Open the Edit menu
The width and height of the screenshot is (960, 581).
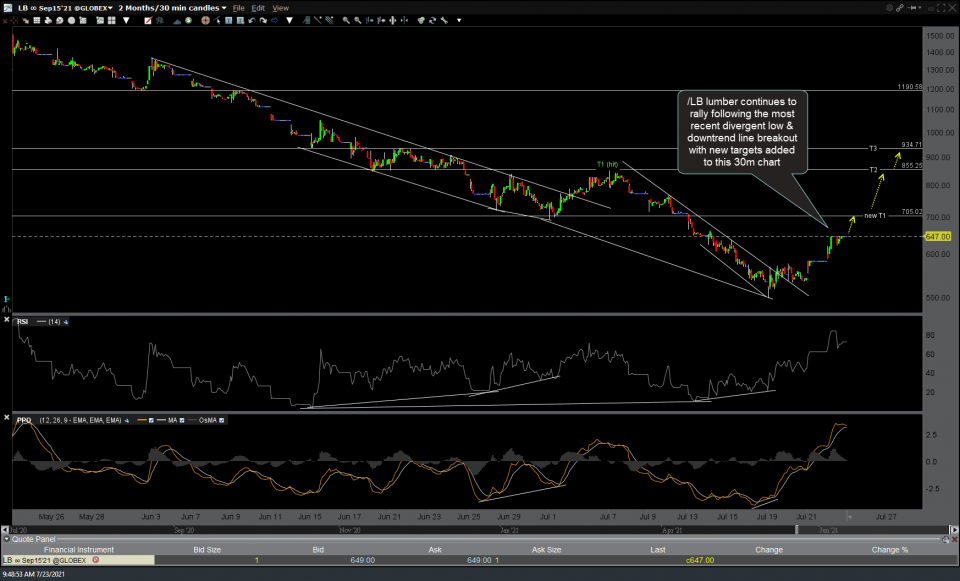259,8
